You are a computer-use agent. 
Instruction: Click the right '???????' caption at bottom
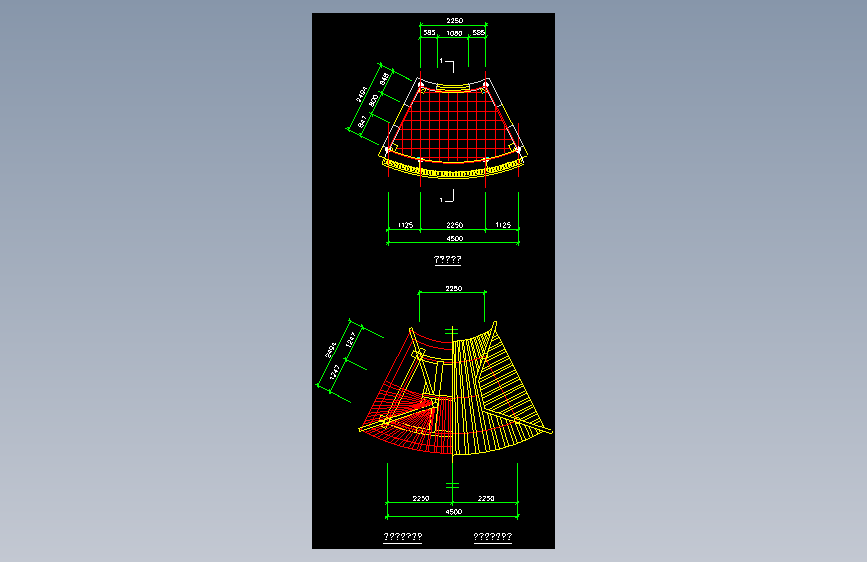(493, 536)
